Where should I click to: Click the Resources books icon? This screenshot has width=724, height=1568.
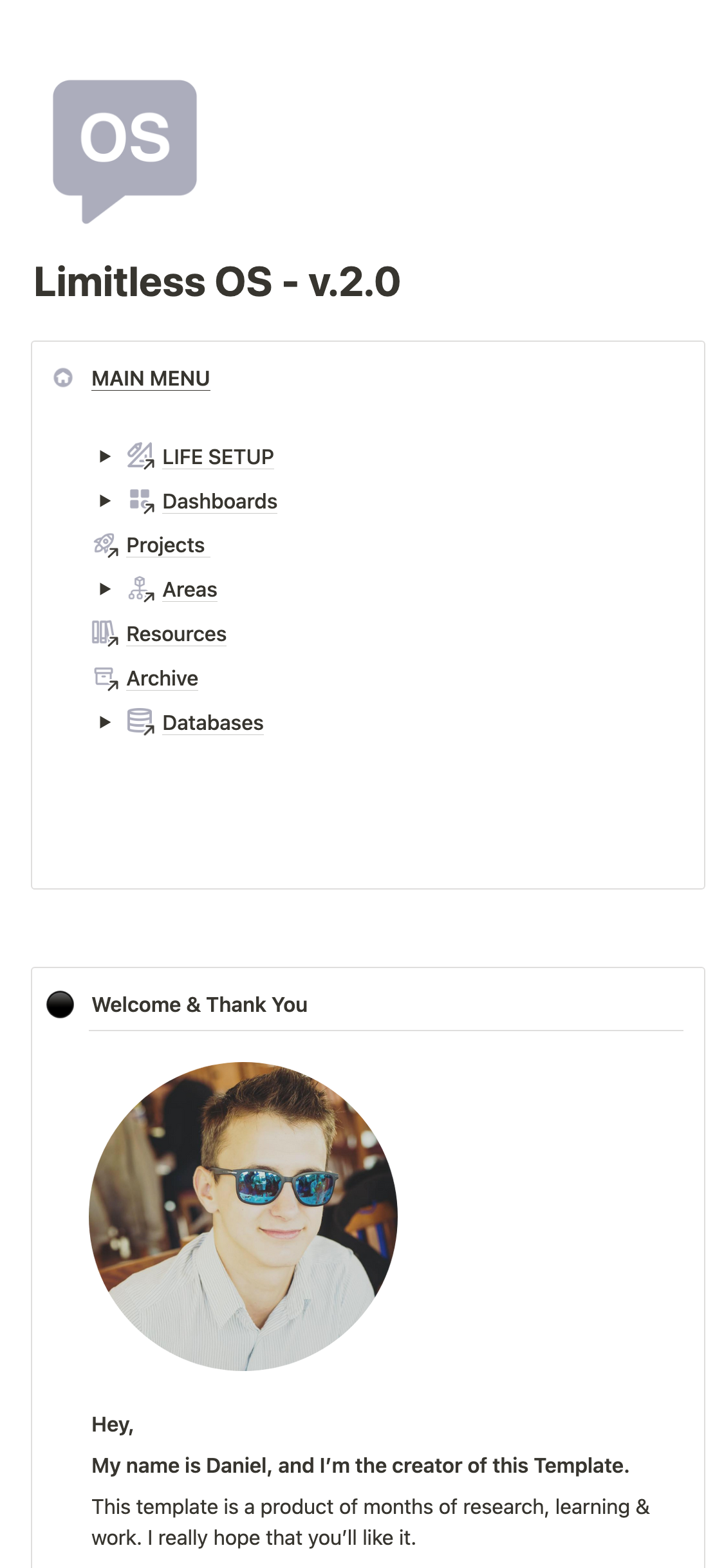(104, 633)
